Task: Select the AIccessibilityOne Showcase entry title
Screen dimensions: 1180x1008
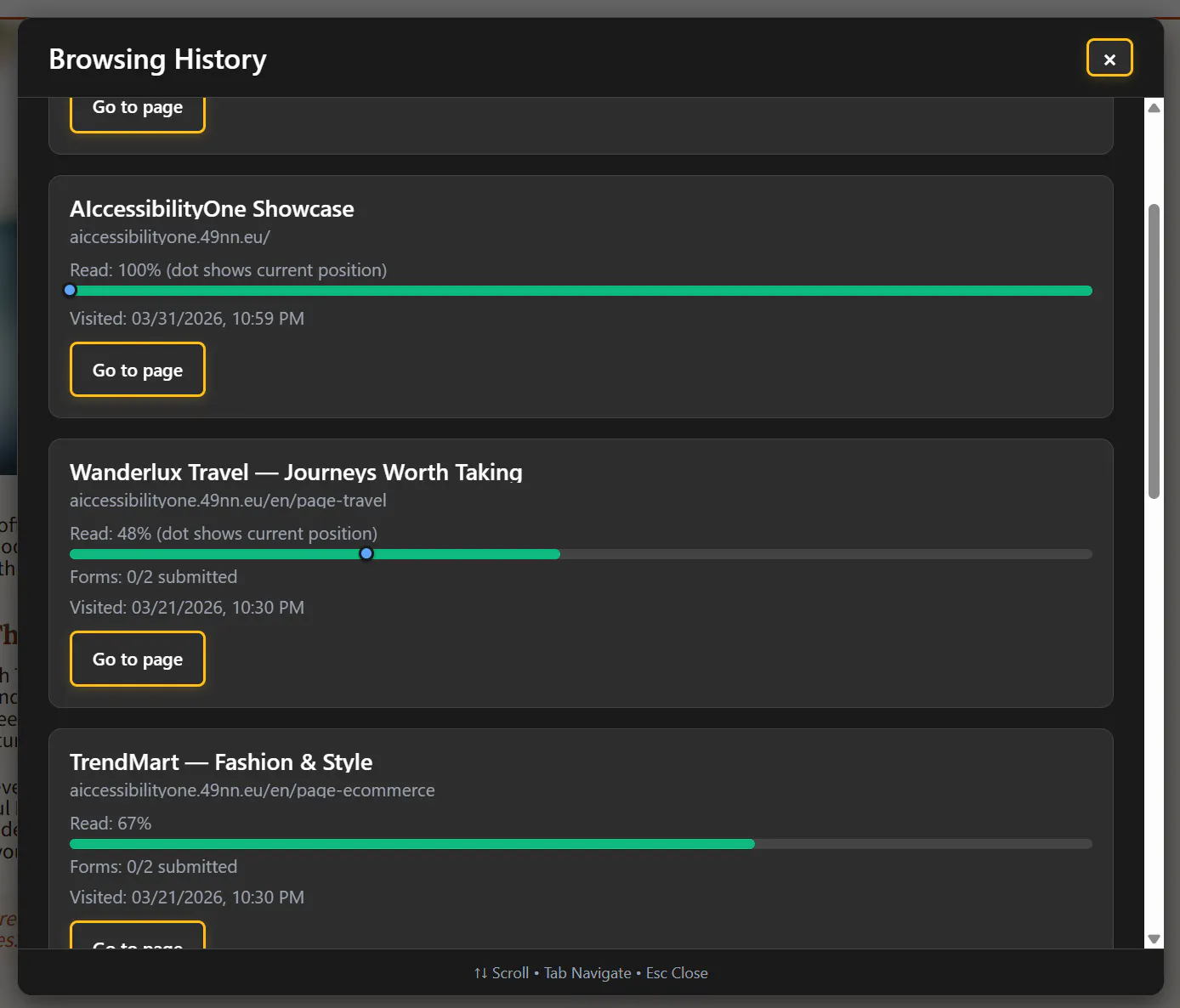Action: [x=212, y=209]
